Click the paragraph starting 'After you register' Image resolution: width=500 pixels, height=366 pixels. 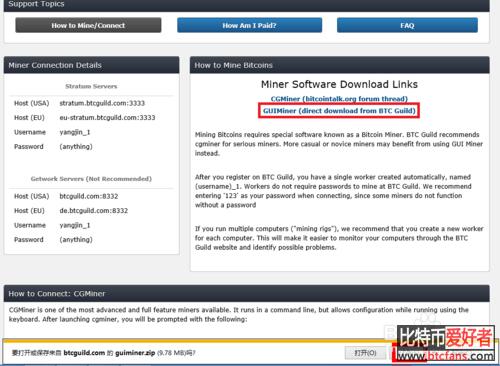pos(333,191)
